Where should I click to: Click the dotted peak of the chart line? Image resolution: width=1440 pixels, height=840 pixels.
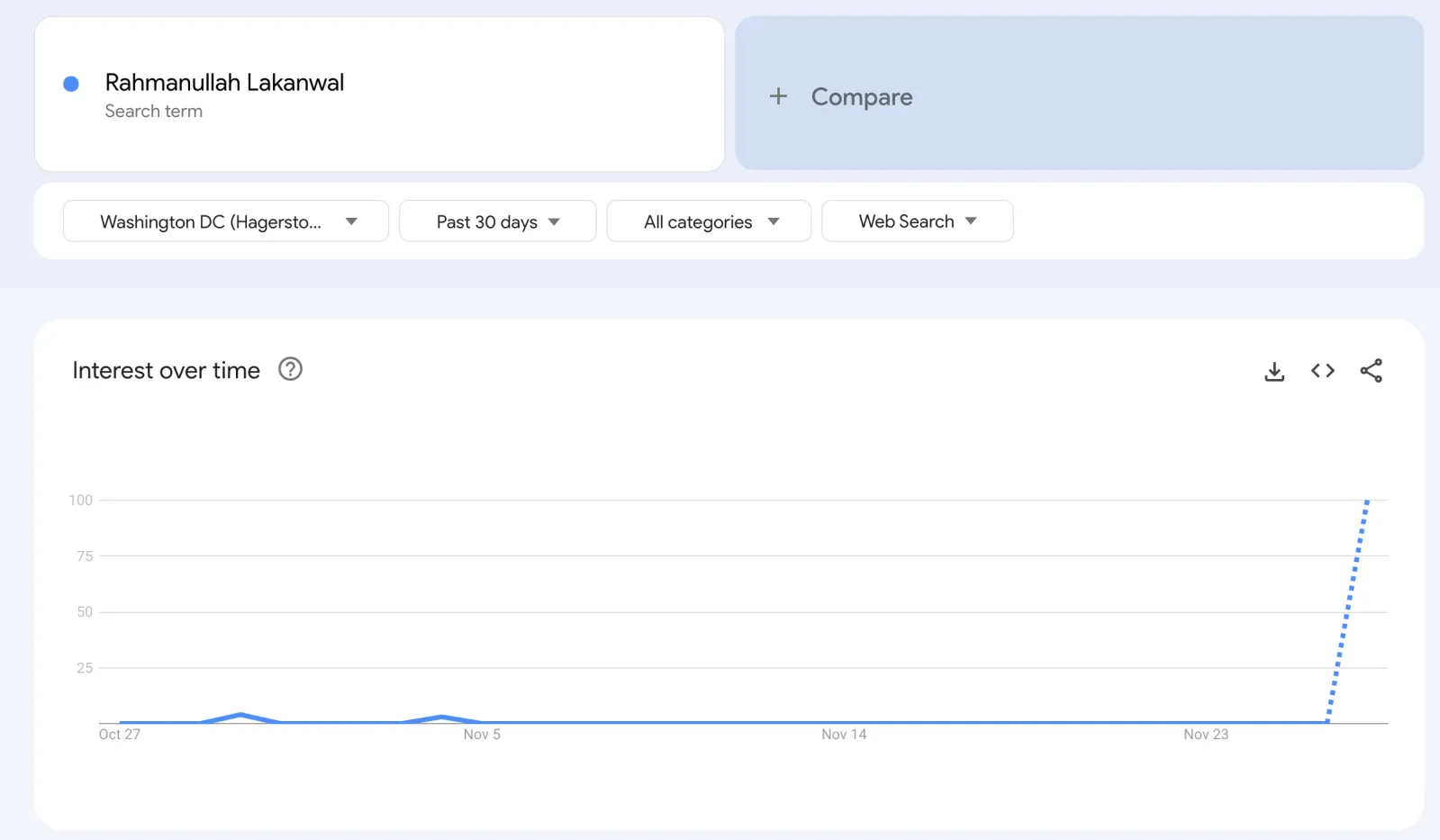coord(1366,503)
